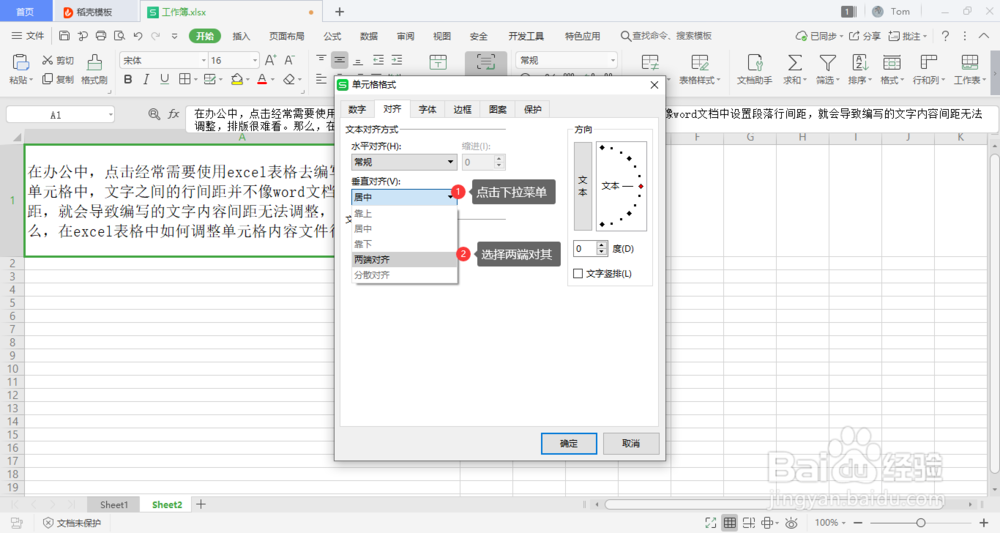
Task: Decrease font size with A- icon
Action: (x=290, y=60)
